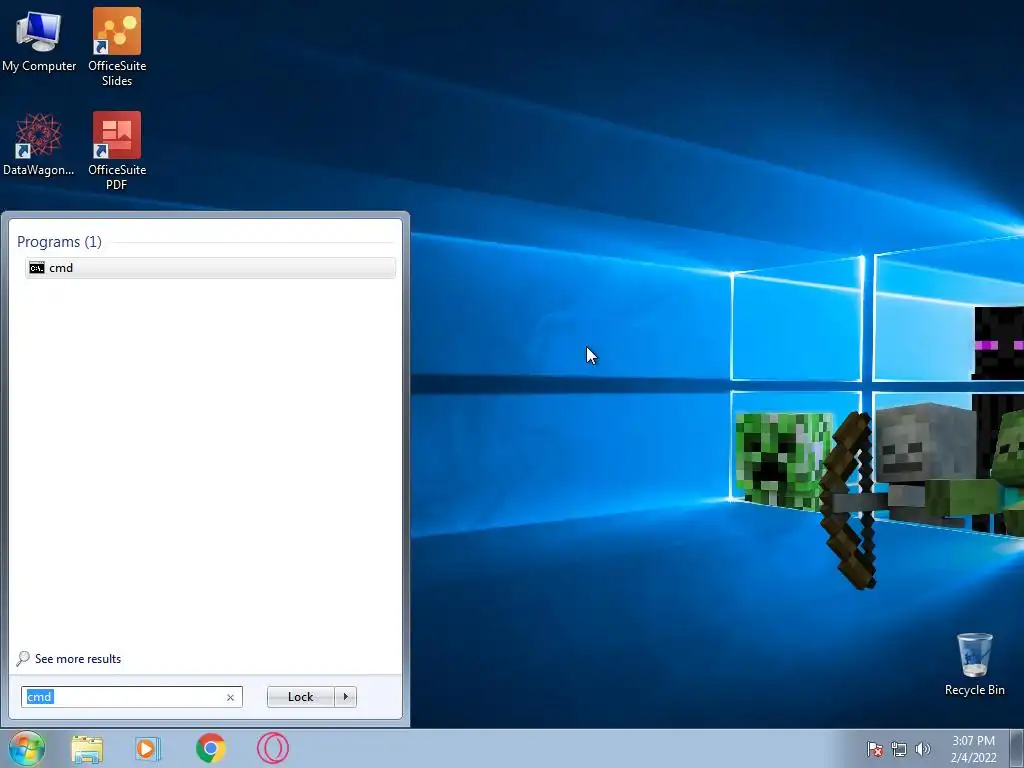
Task: Click the See more results link
Action: [x=69, y=658]
